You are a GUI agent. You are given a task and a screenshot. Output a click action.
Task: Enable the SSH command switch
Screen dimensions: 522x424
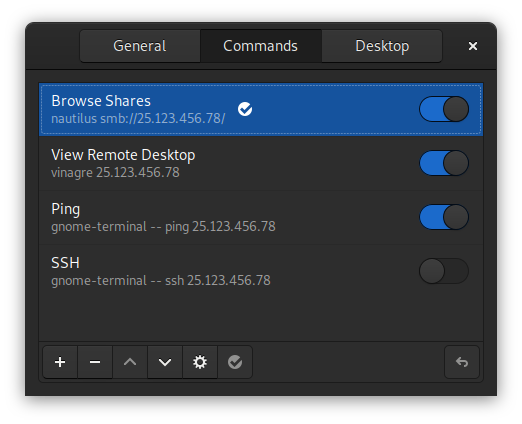pyautogui.click(x=444, y=271)
